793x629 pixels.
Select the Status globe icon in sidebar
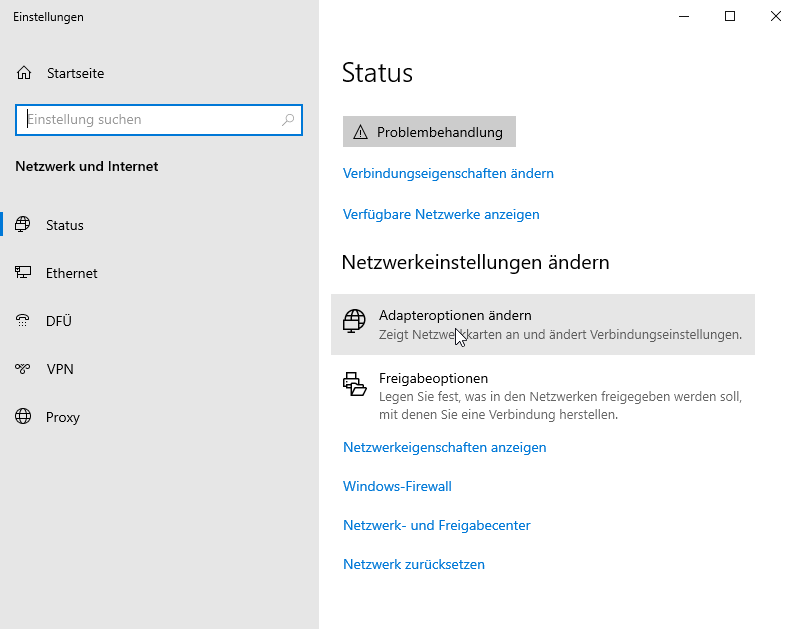(23, 224)
